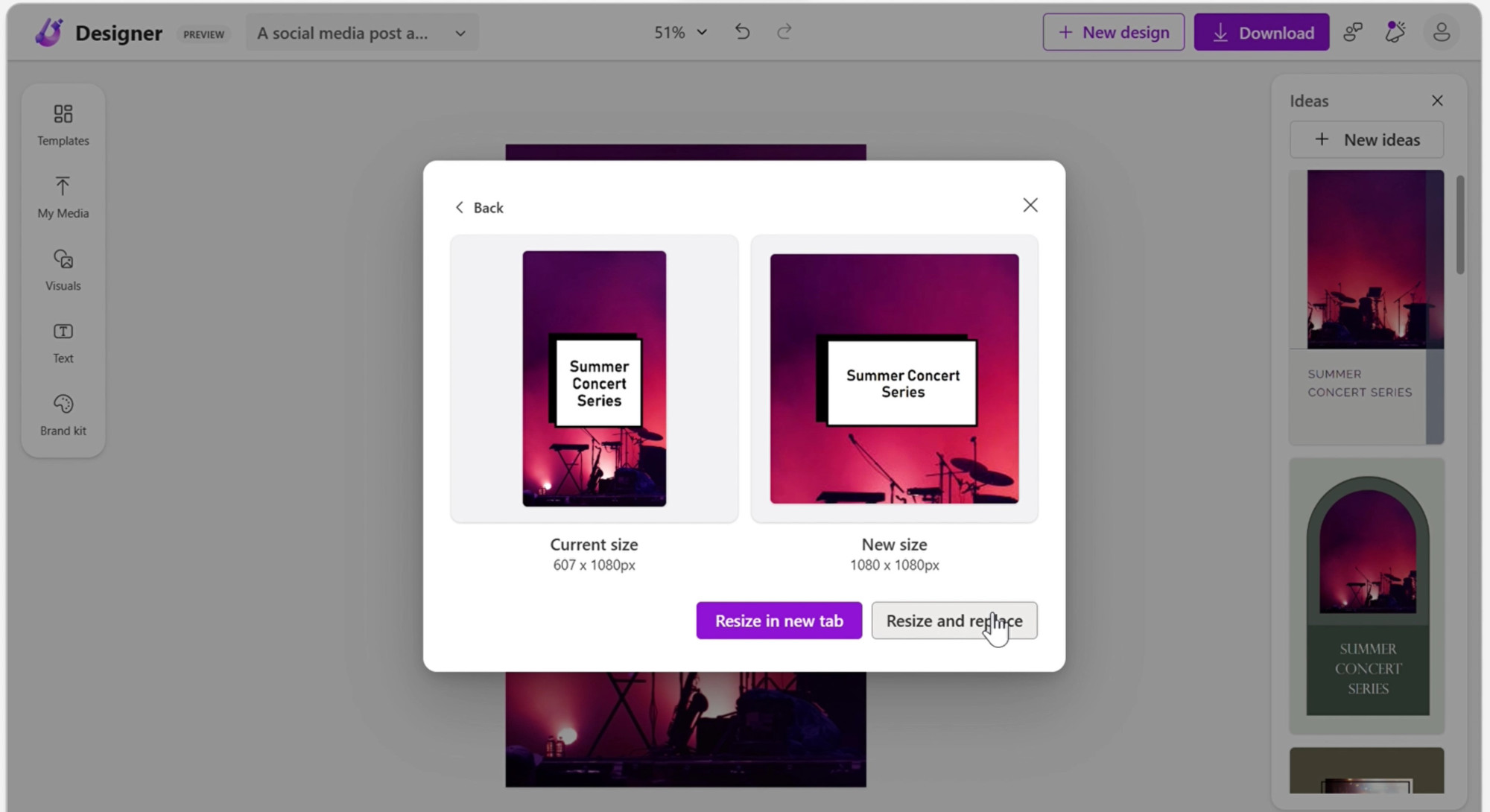Generate New ideas in Ideas panel

[x=1366, y=139]
